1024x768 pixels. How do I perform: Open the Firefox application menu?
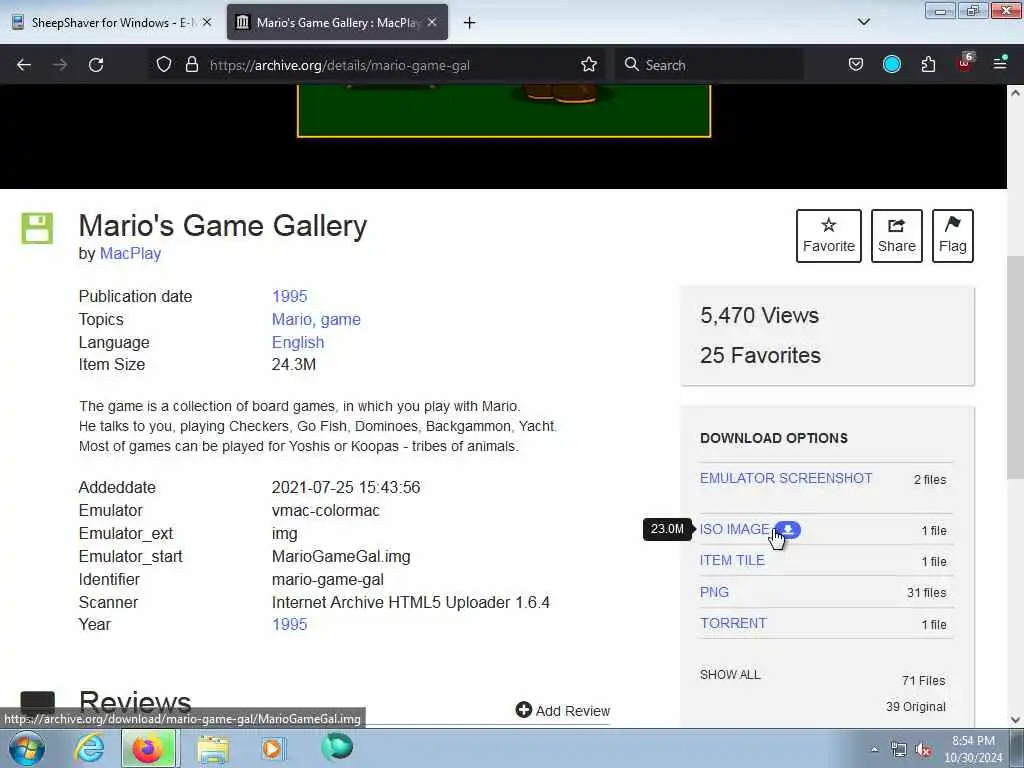(999, 63)
